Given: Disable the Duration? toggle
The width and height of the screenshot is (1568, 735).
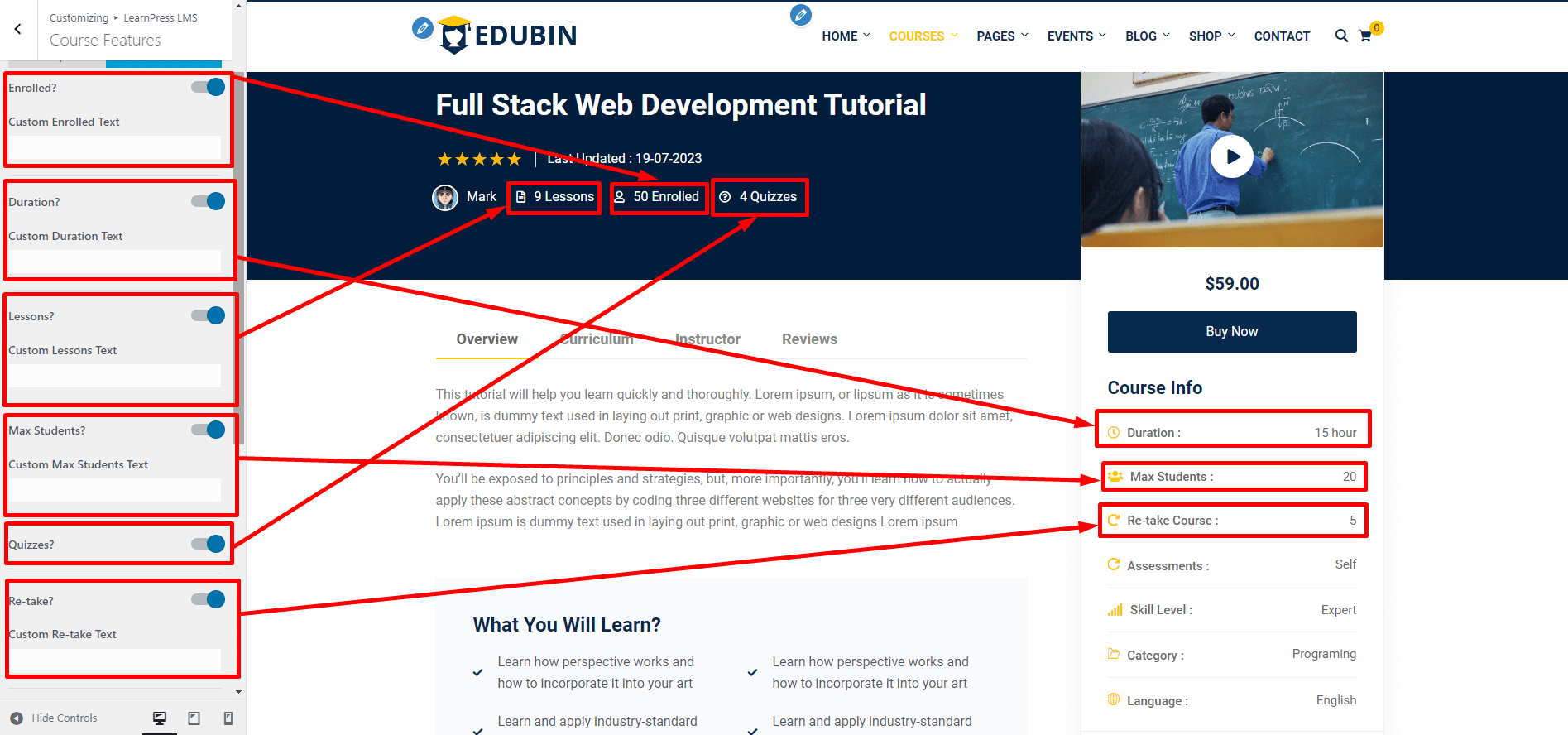Looking at the screenshot, I should tap(209, 202).
